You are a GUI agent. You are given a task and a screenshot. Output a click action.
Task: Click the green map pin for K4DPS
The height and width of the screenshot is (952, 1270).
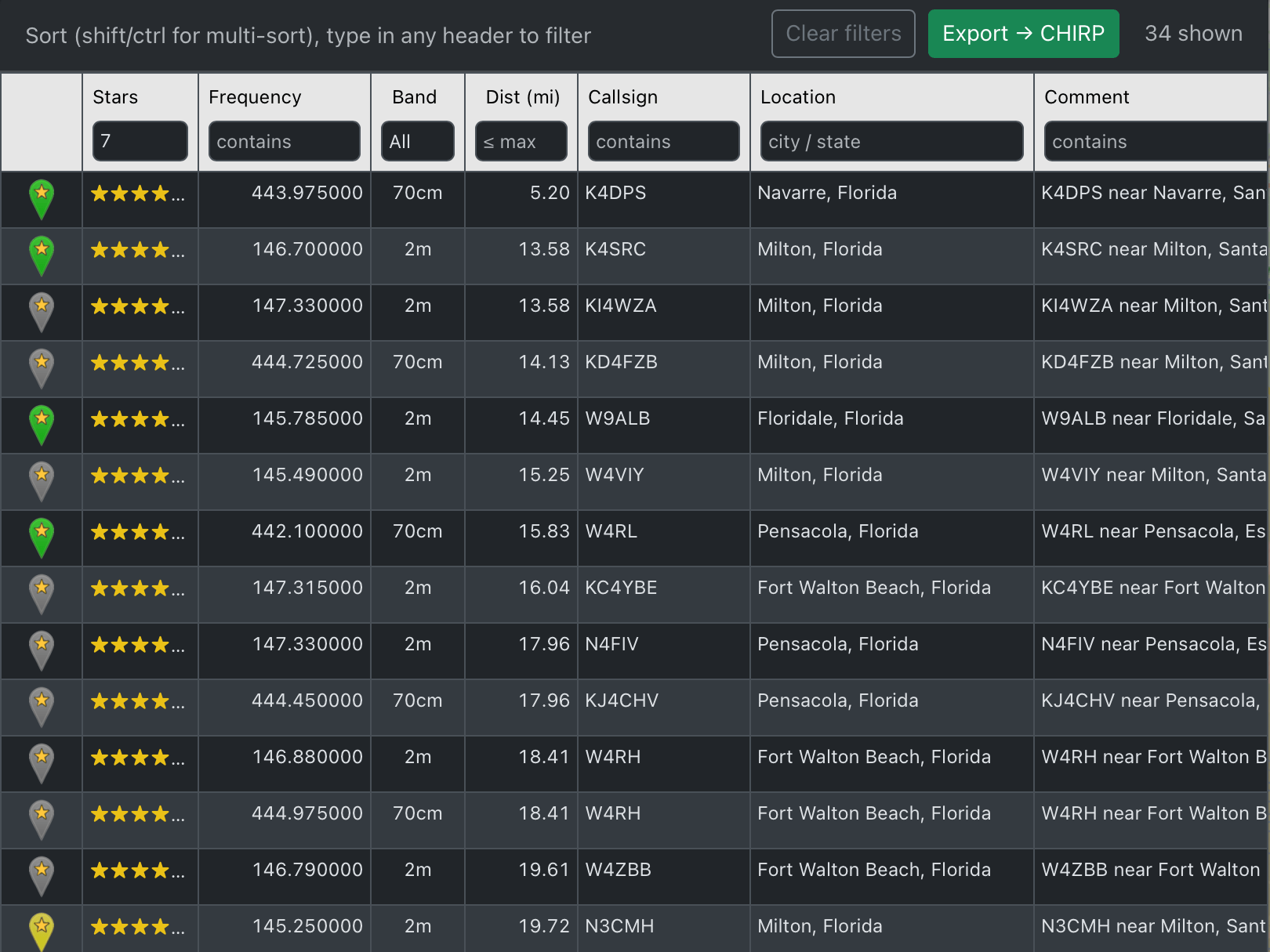pos(42,198)
